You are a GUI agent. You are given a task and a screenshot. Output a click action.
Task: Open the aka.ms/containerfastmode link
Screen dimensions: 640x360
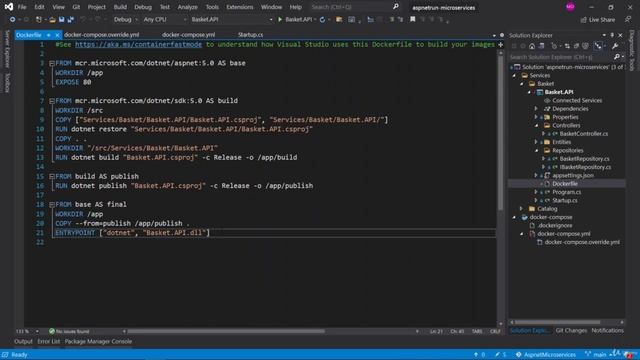138,44
